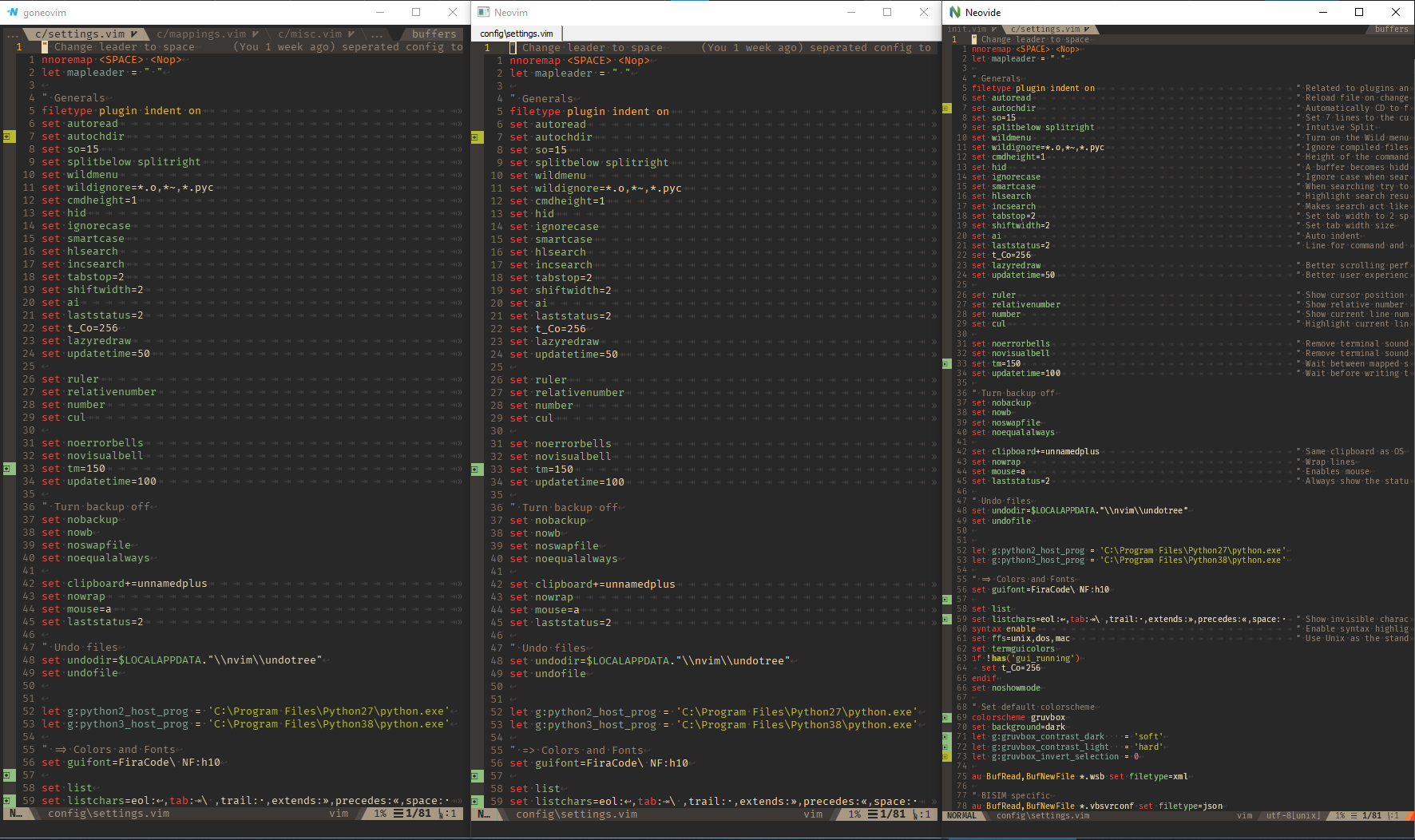Select the config\settings.vim tab in Neovim
The image size is (1415, 840).
pos(517,34)
